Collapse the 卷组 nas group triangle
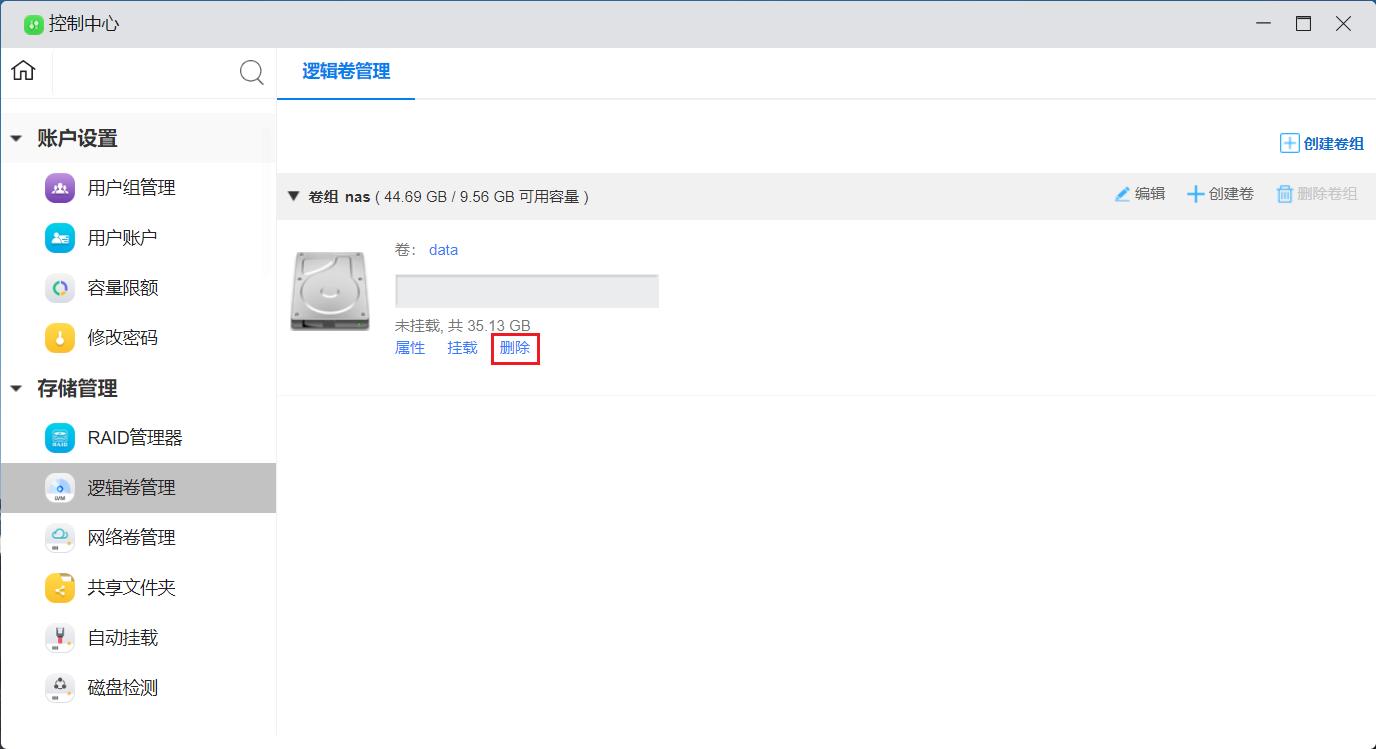The width and height of the screenshot is (1376, 749). [293, 196]
